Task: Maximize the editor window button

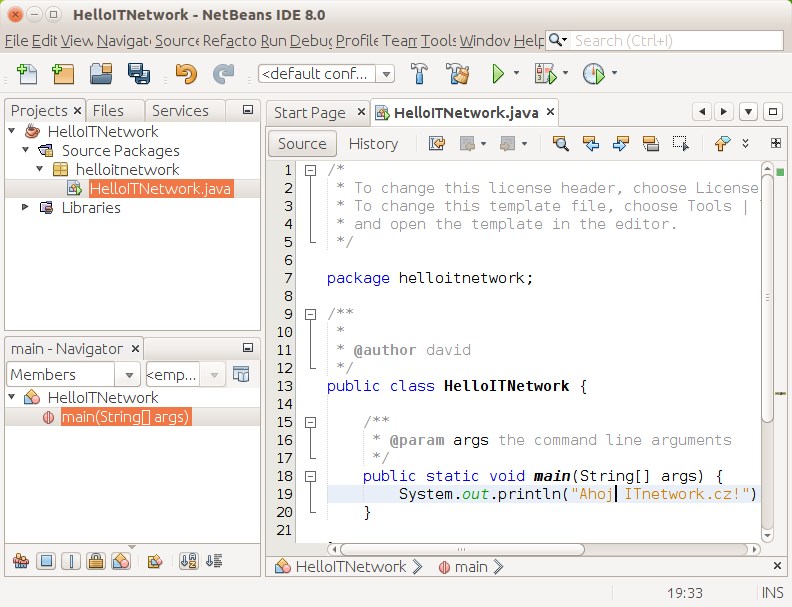Action: point(773,111)
